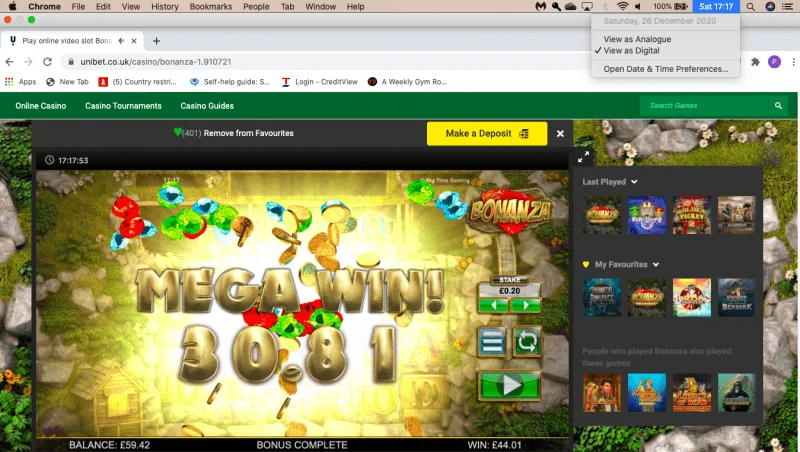The width and height of the screenshot is (800, 452).
Task: Open the second also-played game thumbnail
Action: (x=647, y=392)
